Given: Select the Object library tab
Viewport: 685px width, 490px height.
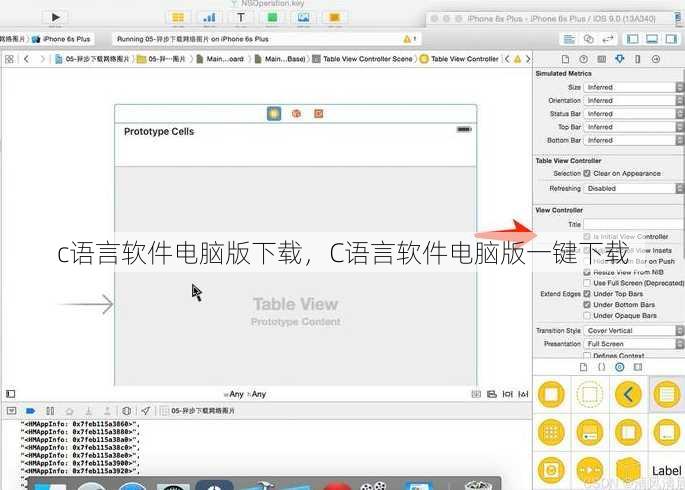Looking at the screenshot, I should tap(619, 367).
